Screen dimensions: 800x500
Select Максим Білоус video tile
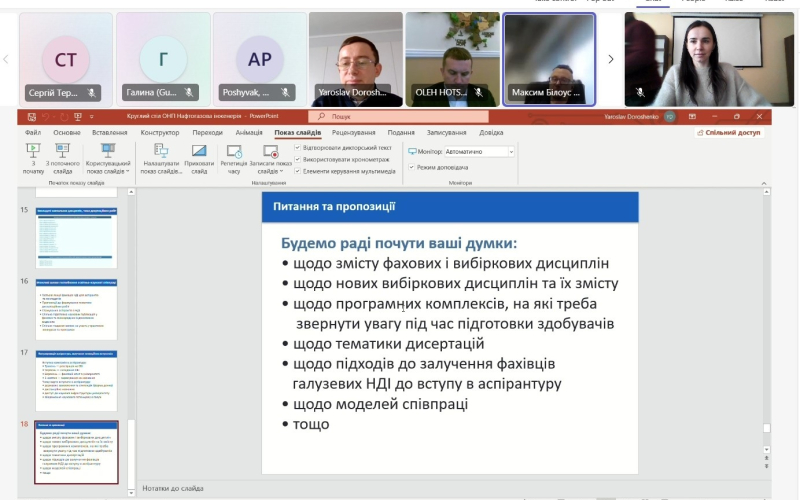[x=549, y=59]
